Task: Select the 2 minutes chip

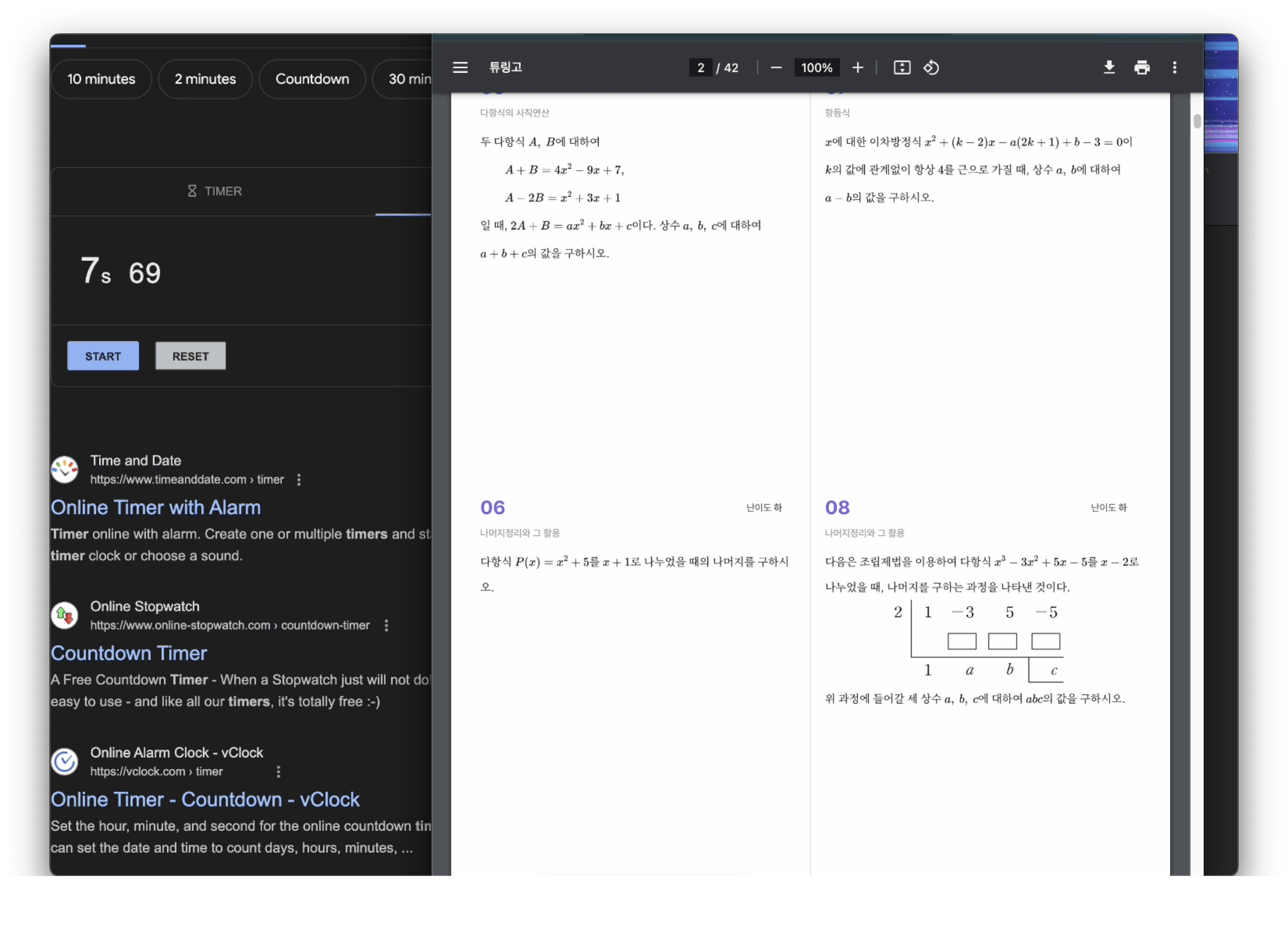Action: pyautogui.click(x=205, y=79)
